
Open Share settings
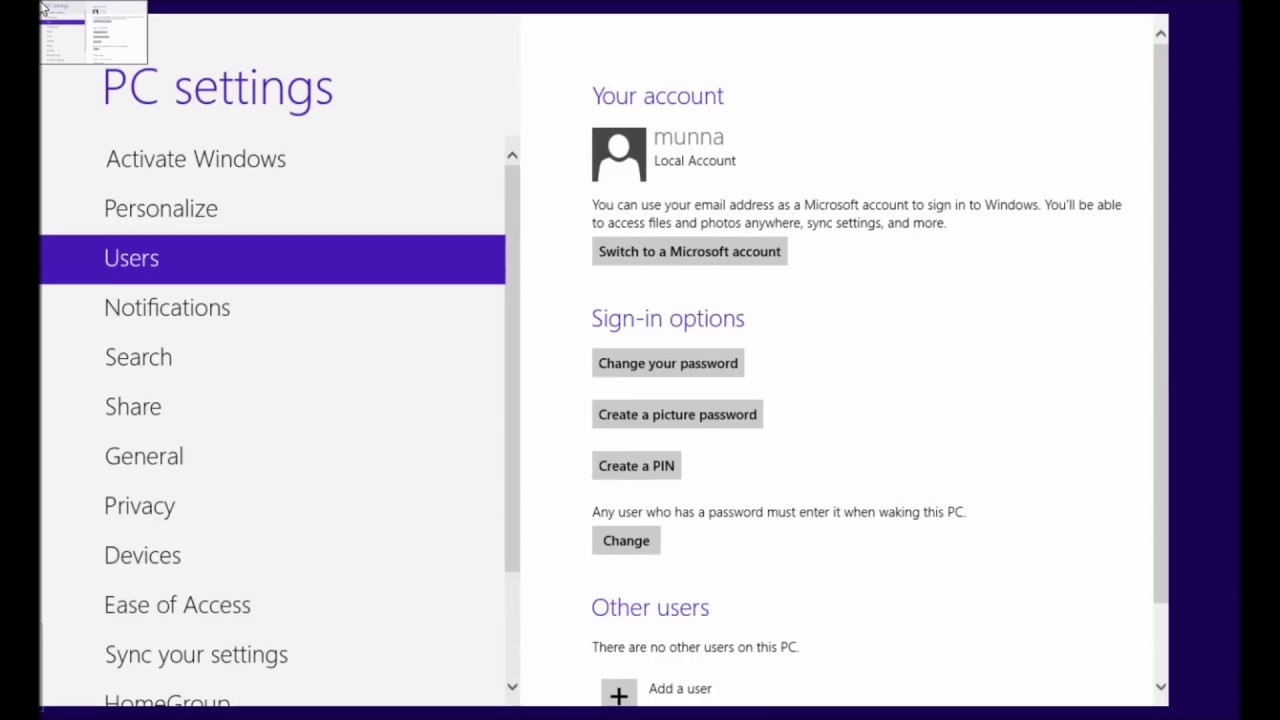click(x=133, y=406)
